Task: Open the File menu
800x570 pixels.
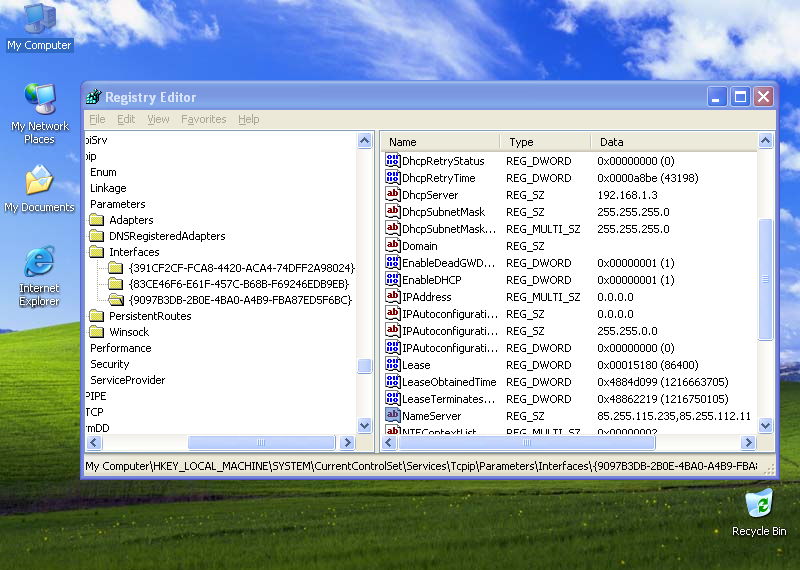Action: [97, 119]
